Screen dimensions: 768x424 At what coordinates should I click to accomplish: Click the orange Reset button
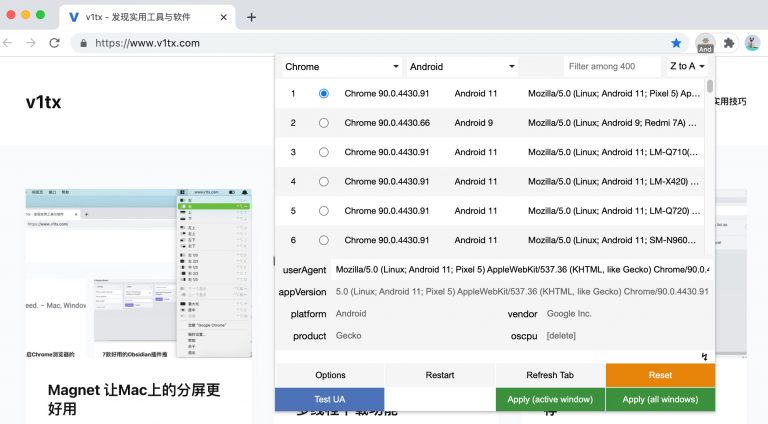point(660,375)
